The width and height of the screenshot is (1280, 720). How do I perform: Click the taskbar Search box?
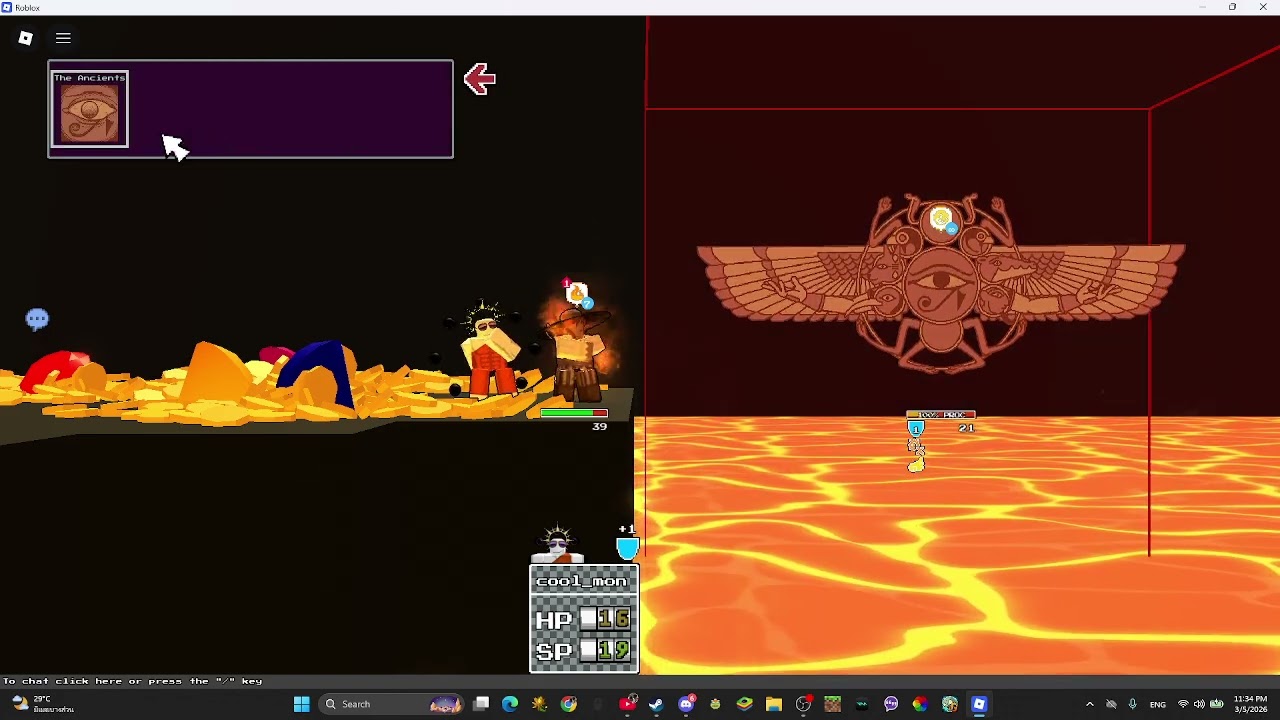click(x=391, y=704)
